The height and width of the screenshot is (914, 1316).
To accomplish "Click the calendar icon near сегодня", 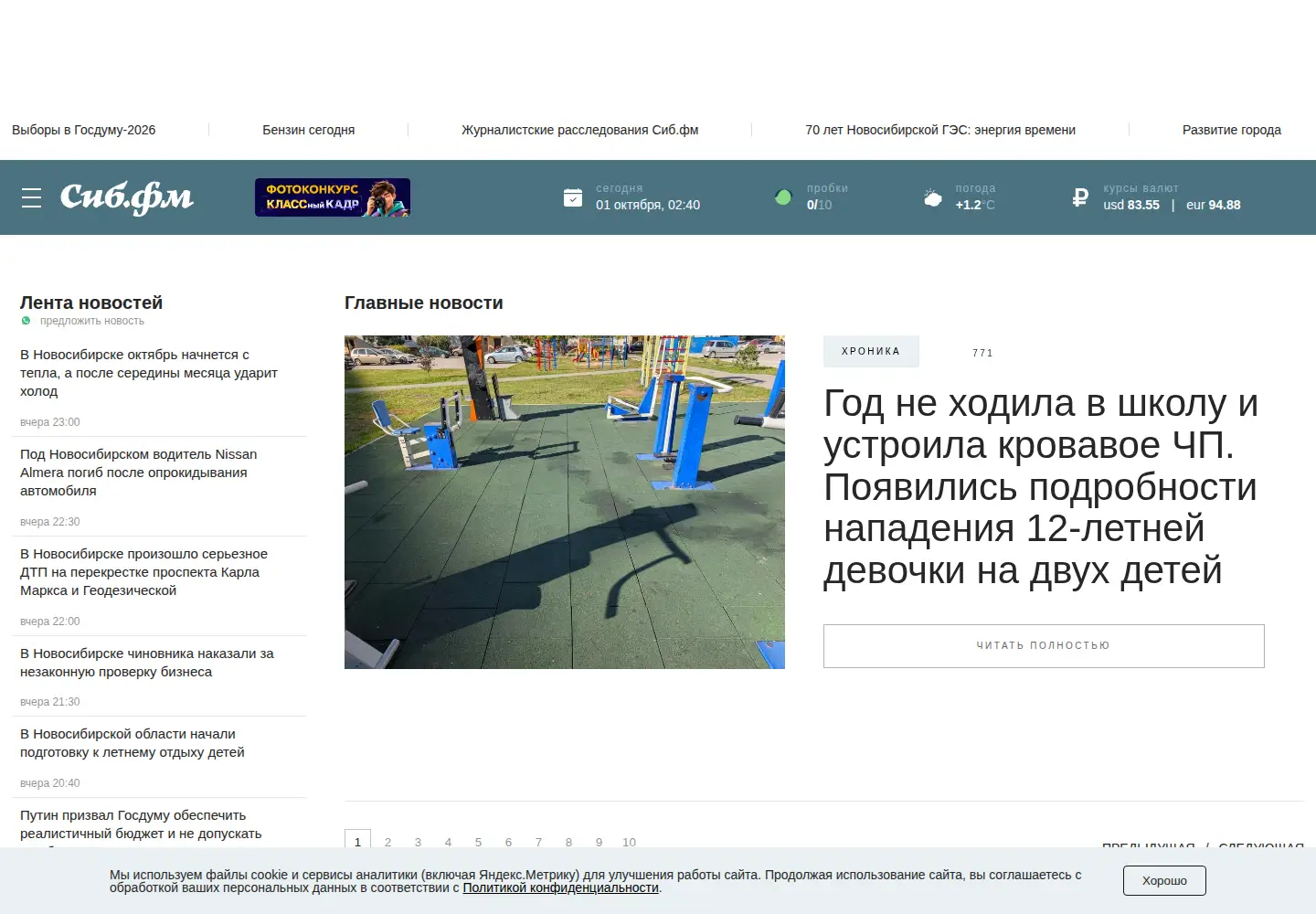I will [573, 197].
